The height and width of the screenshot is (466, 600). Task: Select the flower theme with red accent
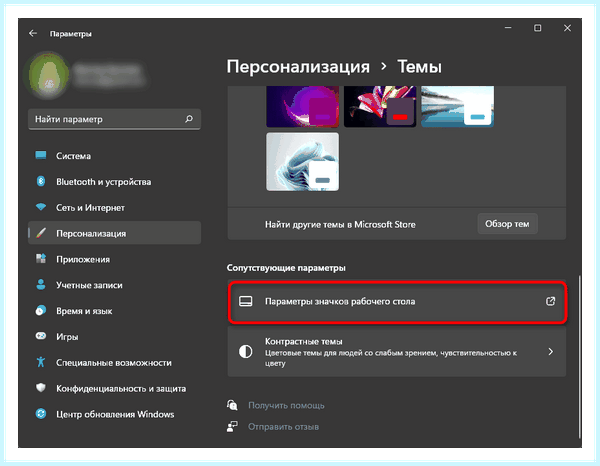380,106
